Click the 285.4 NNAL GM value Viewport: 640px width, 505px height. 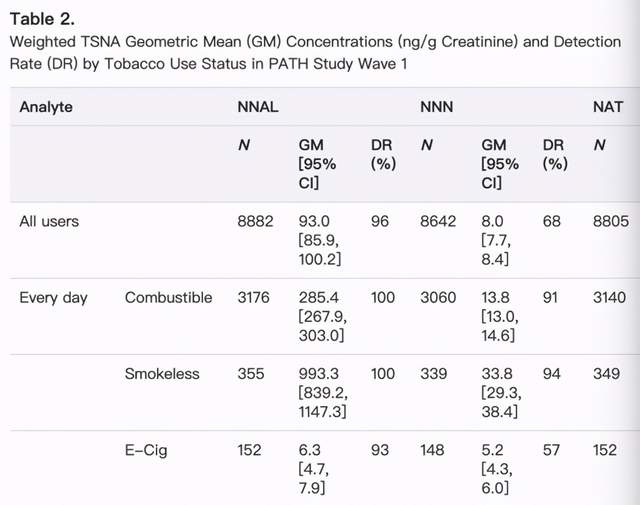click(318, 298)
